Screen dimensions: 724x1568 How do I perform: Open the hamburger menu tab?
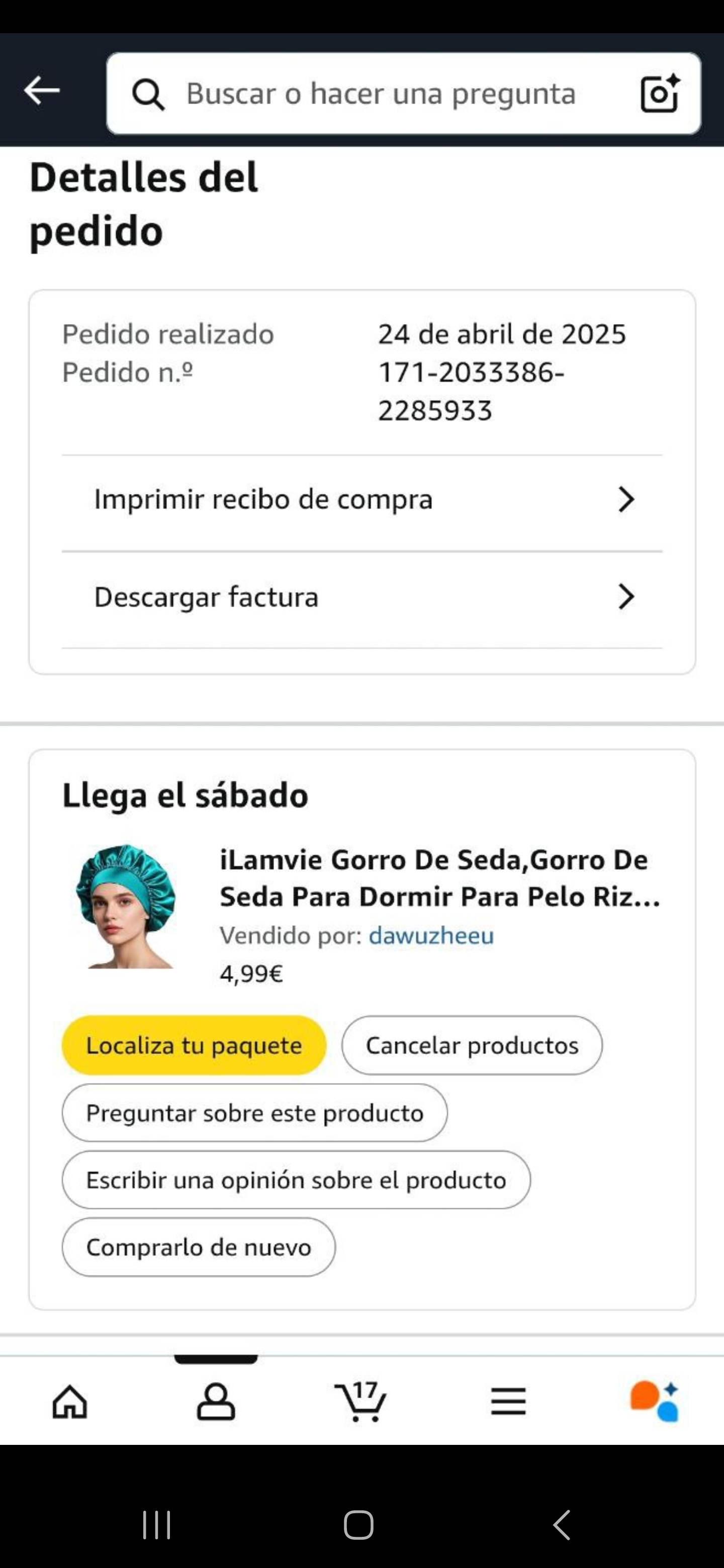tap(508, 1402)
